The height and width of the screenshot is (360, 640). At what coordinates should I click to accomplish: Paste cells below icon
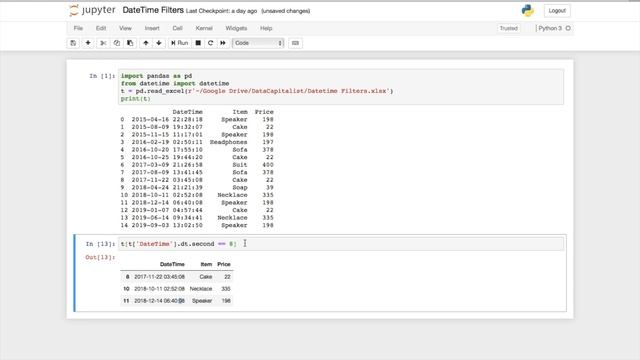[x=130, y=43]
